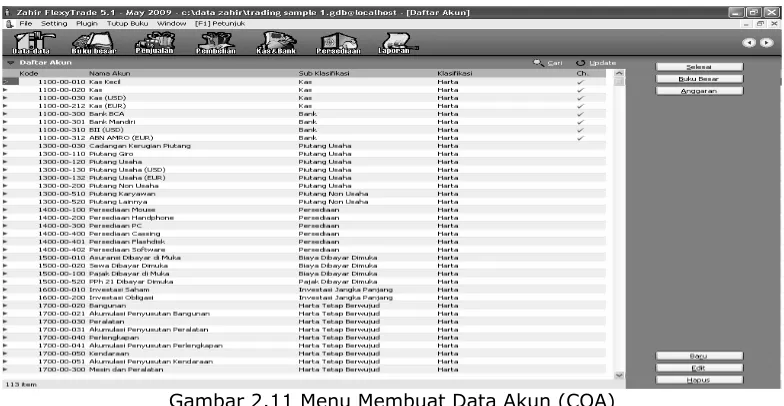Screen dimensions: 784x406
Task: Toggle the checkmark for BII (USD)
Action: click(580, 130)
